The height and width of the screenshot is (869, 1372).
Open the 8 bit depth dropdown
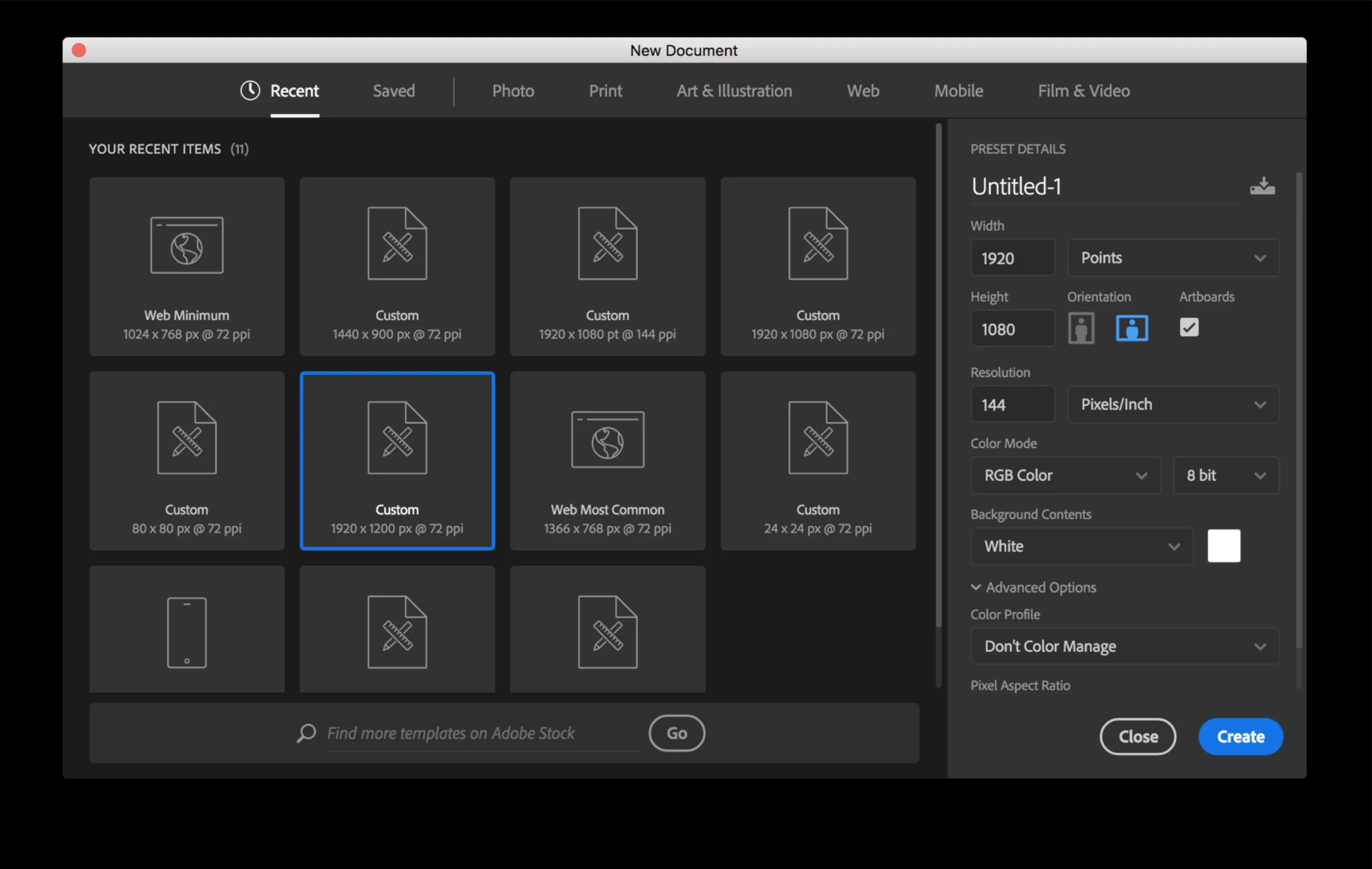1226,476
